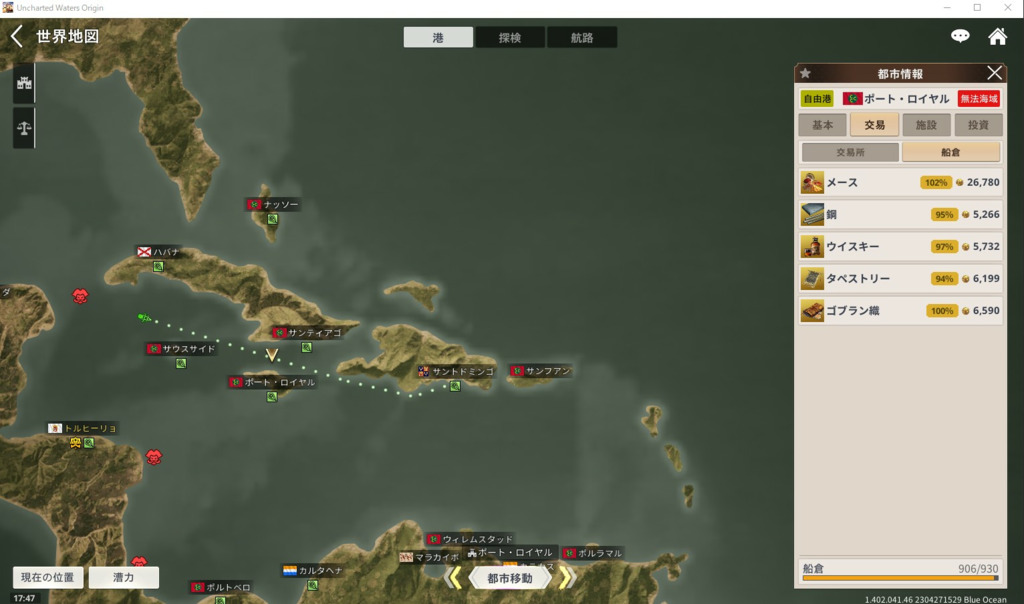Click the castle filter icon on left sidebar
The height and width of the screenshot is (604, 1024).
(x=24, y=83)
